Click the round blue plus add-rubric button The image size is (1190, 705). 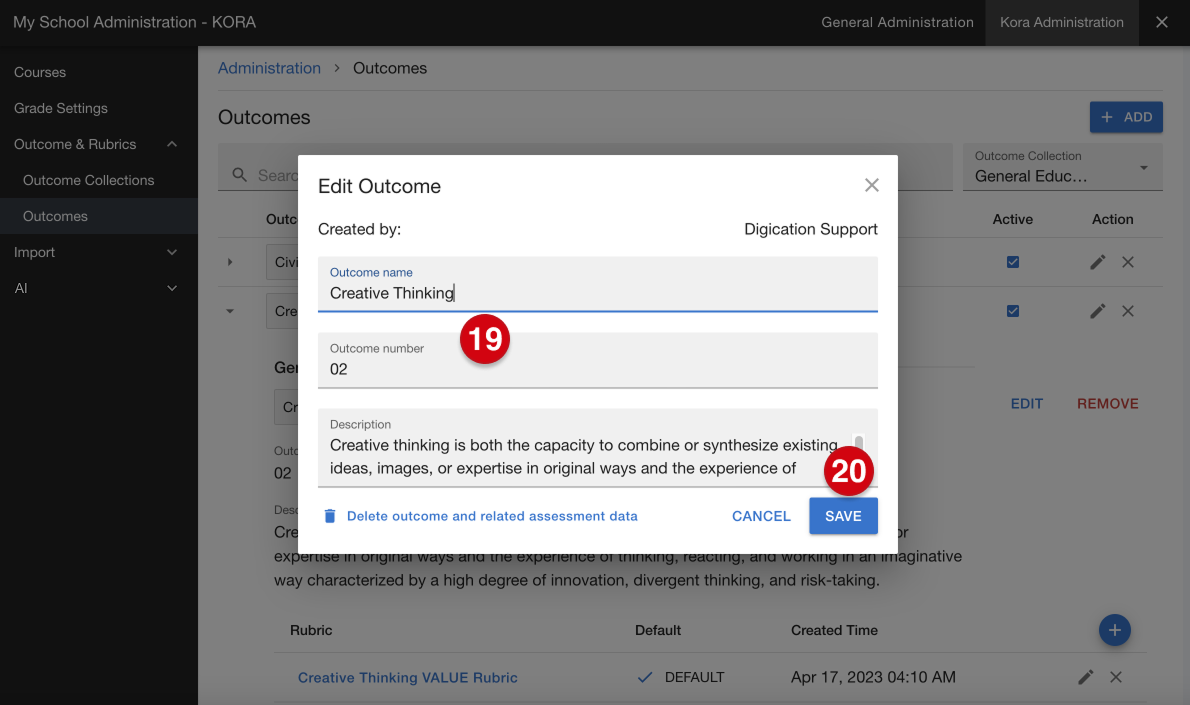(1114, 630)
